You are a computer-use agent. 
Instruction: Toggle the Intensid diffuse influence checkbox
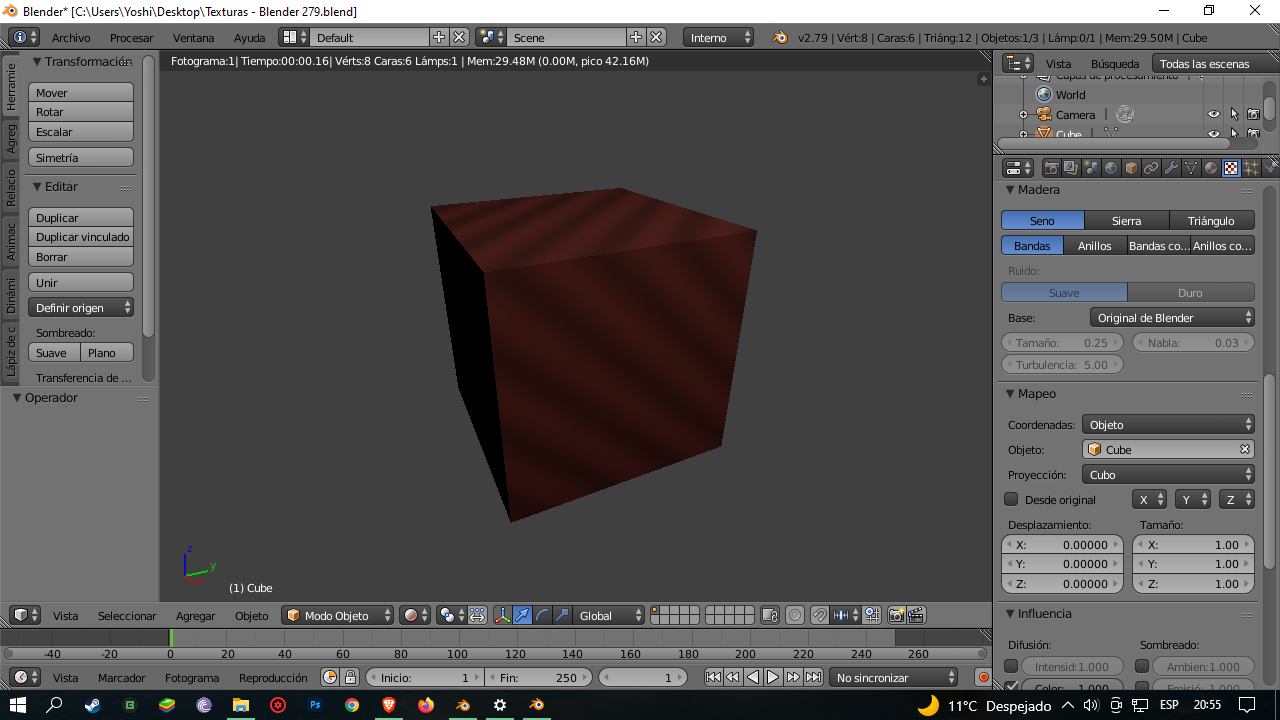(1011, 666)
